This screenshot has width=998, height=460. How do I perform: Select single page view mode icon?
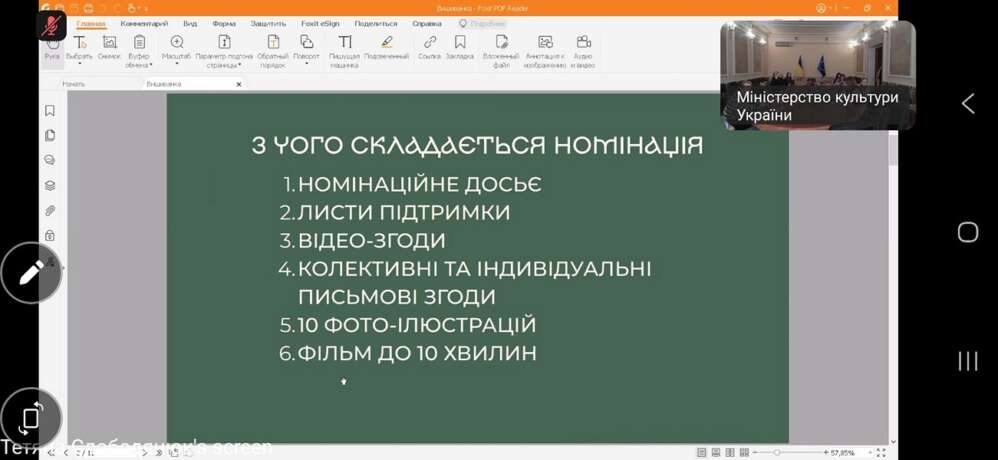pyautogui.click(x=701, y=453)
